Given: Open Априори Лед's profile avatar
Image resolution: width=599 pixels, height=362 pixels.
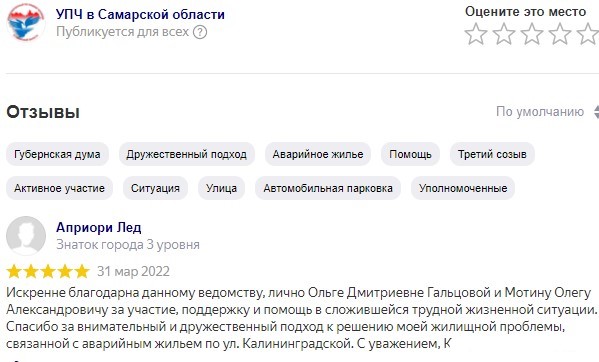Looking at the screenshot, I should (26, 236).
